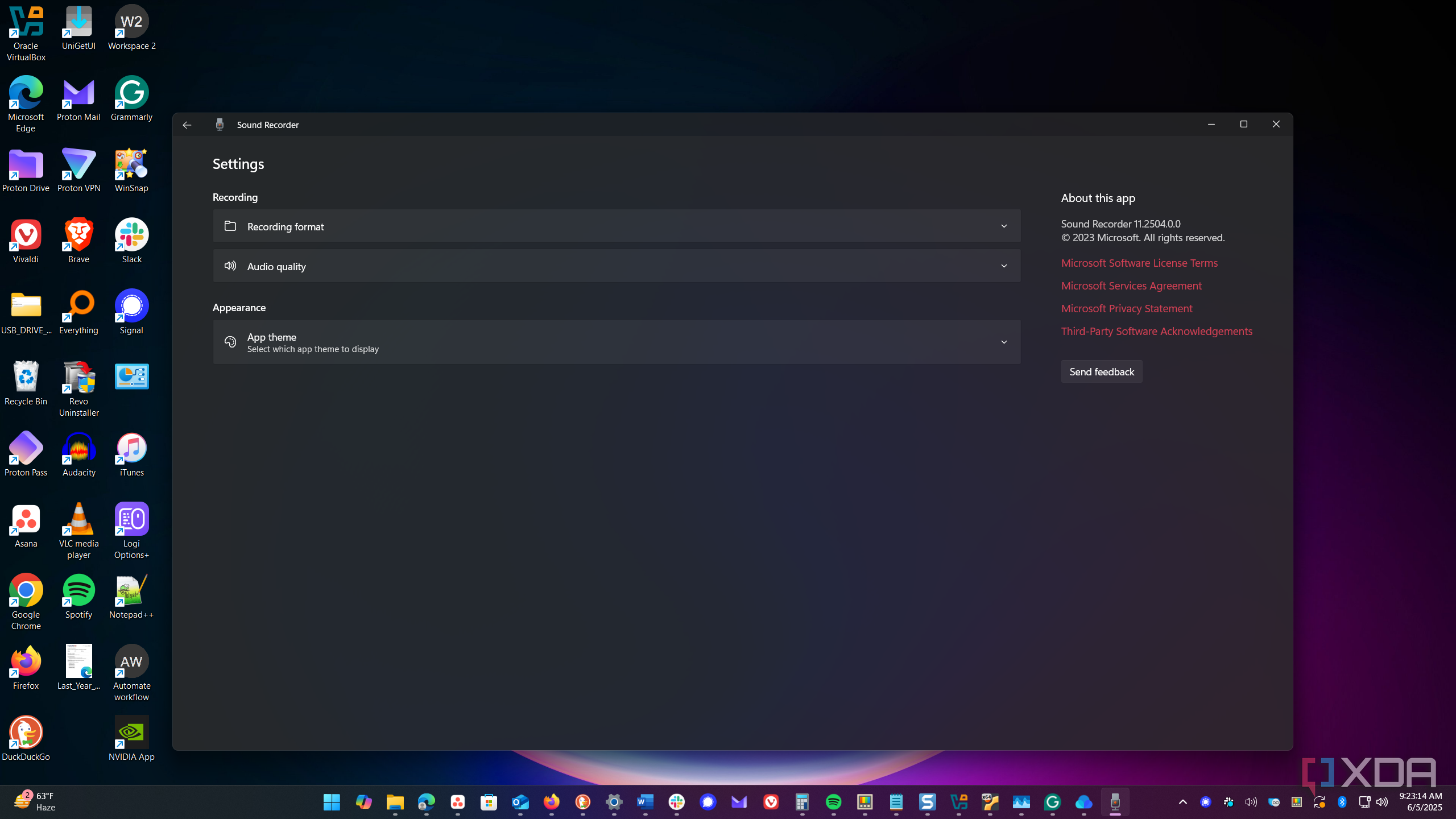Image resolution: width=1456 pixels, height=819 pixels.
Task: Select the UniGetUI desktop icon
Action: [x=78, y=27]
